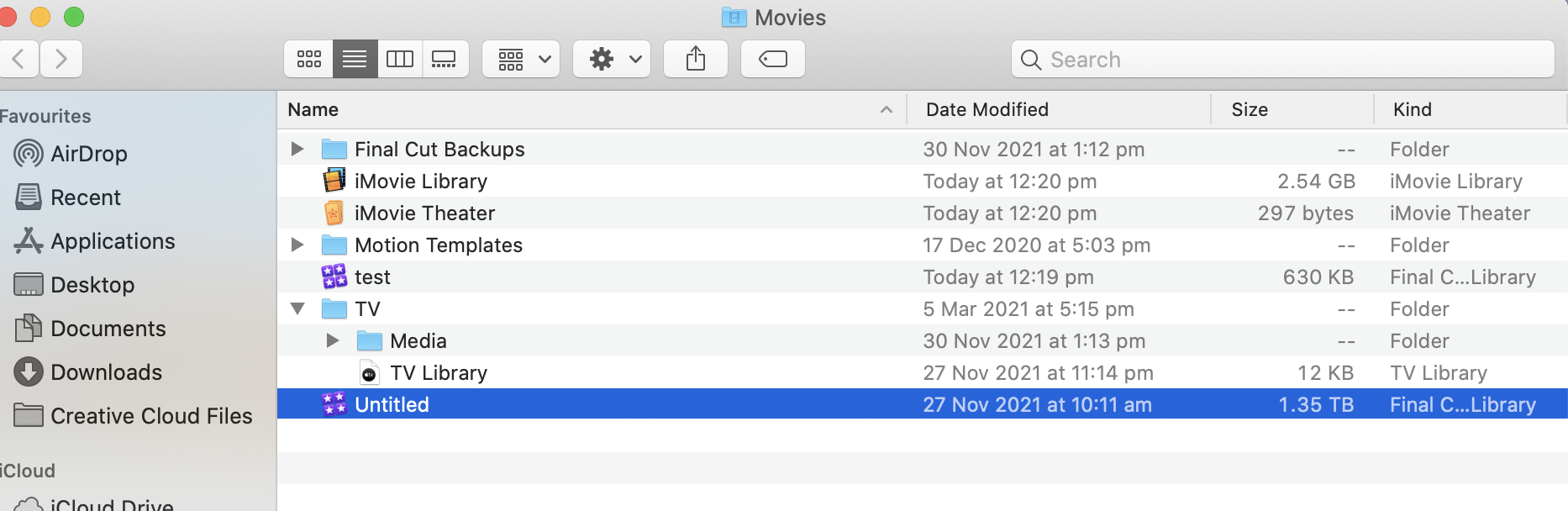Open Downloads in the sidebar

(106, 372)
